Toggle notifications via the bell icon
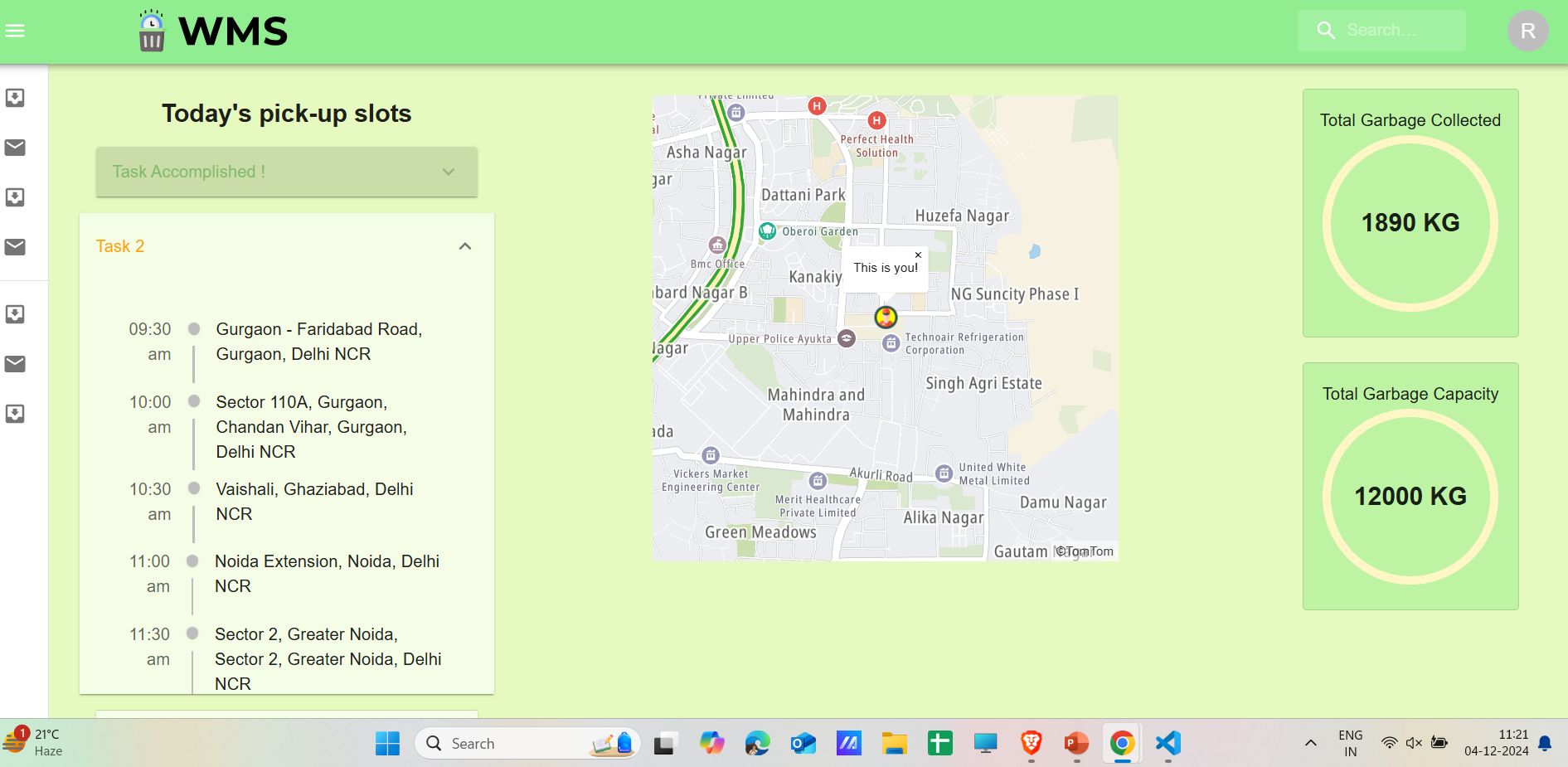The width and height of the screenshot is (1568, 767). (x=1544, y=744)
